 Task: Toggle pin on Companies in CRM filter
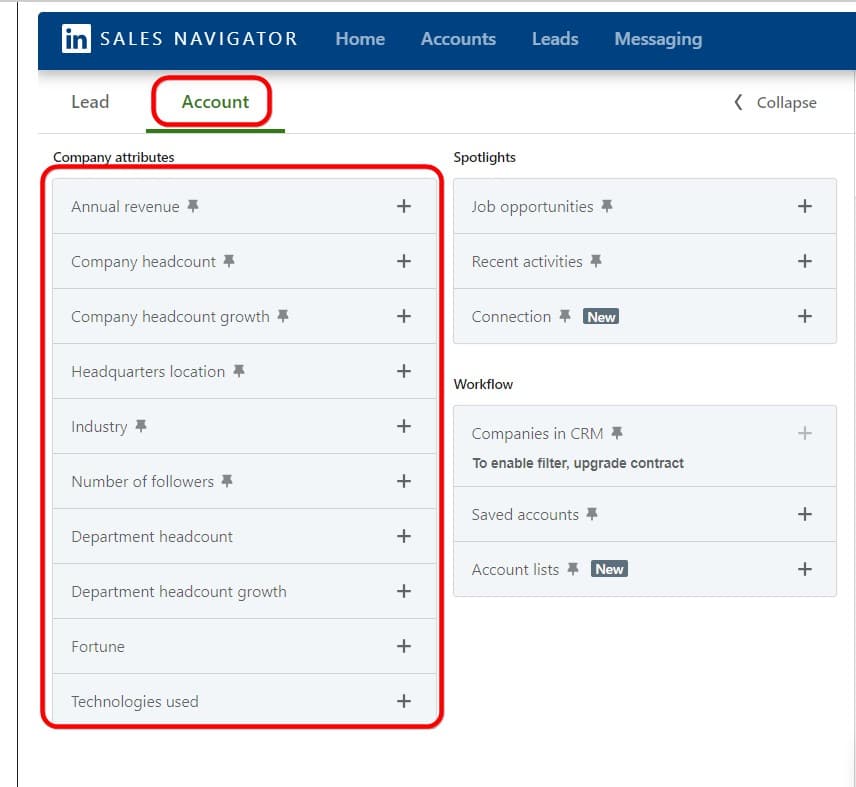coord(617,433)
